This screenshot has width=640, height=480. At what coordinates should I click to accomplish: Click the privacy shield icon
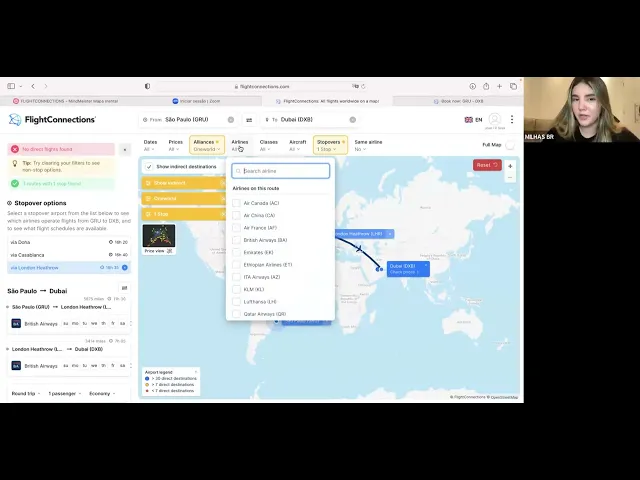(x=147, y=86)
